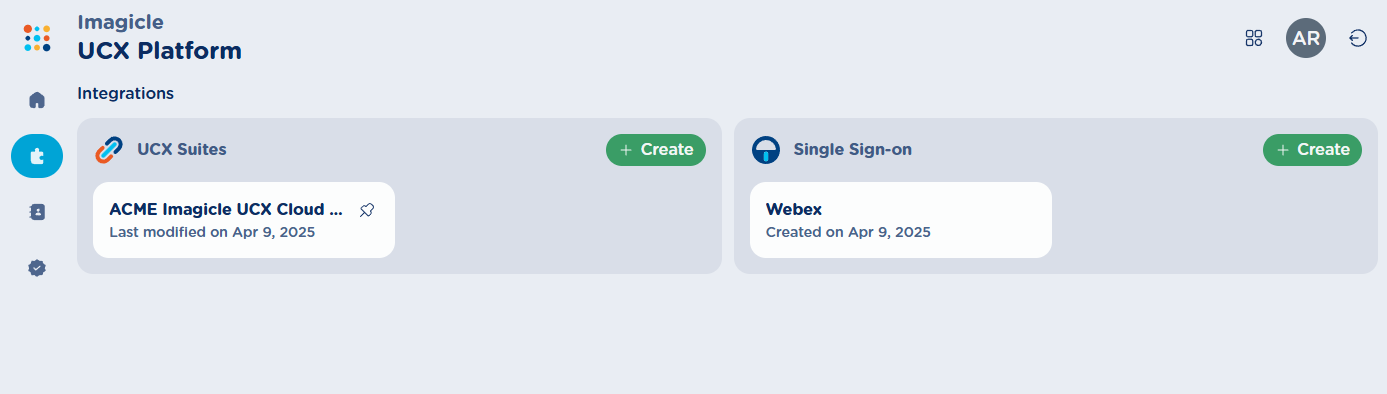Create a new Single Sign-on integration
Screen dimensions: 1387x394
[1313, 150]
